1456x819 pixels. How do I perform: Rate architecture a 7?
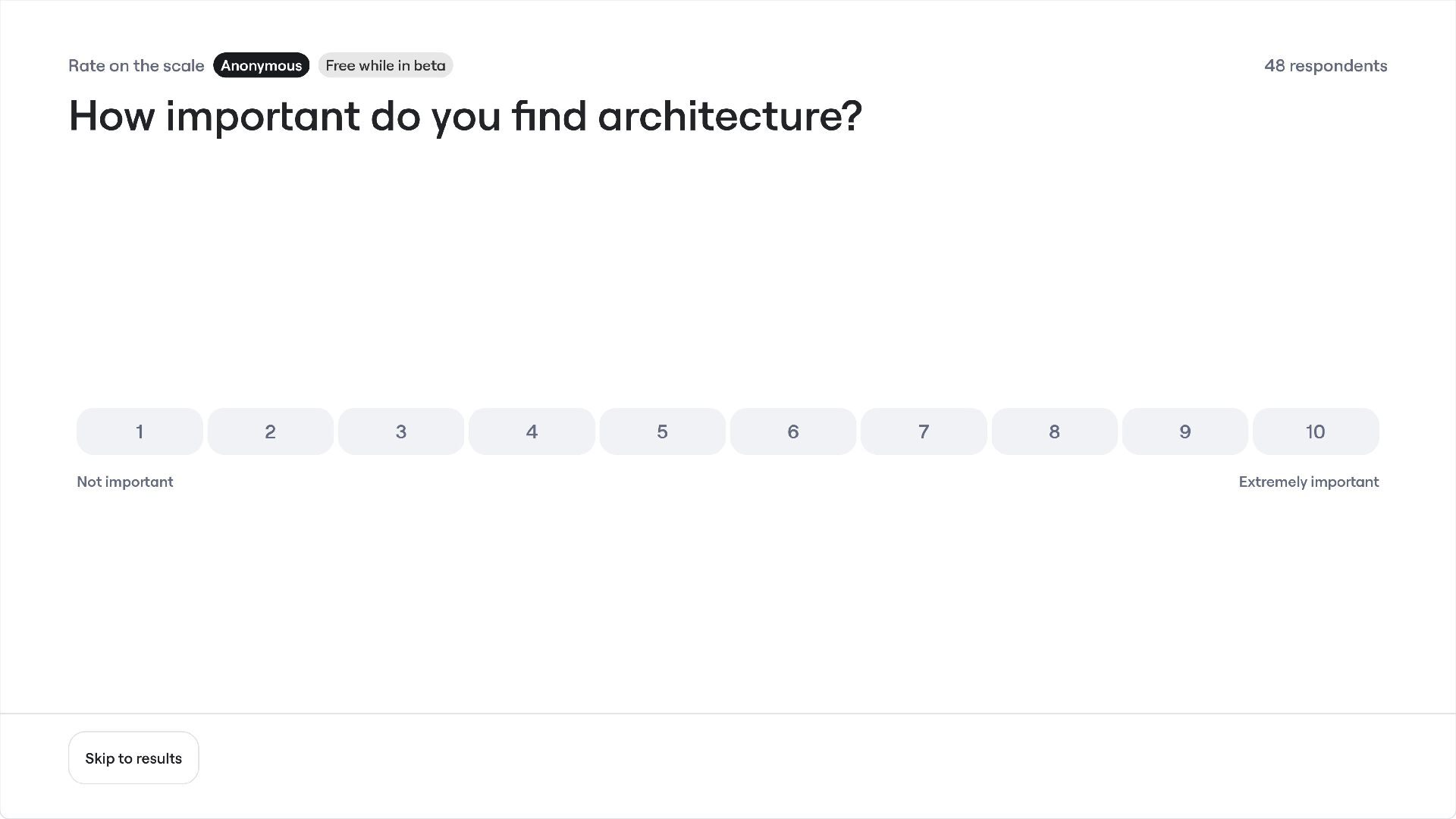pos(924,431)
